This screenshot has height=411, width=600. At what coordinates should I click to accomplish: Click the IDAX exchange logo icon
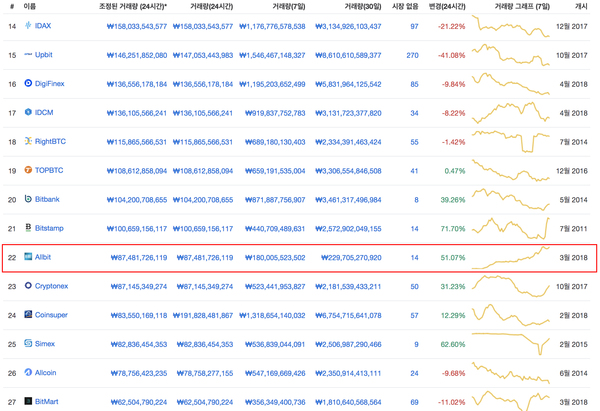point(28,26)
